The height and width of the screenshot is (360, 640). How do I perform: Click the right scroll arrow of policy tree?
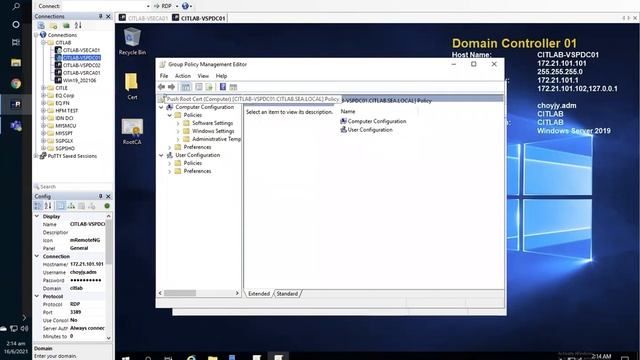click(237, 293)
